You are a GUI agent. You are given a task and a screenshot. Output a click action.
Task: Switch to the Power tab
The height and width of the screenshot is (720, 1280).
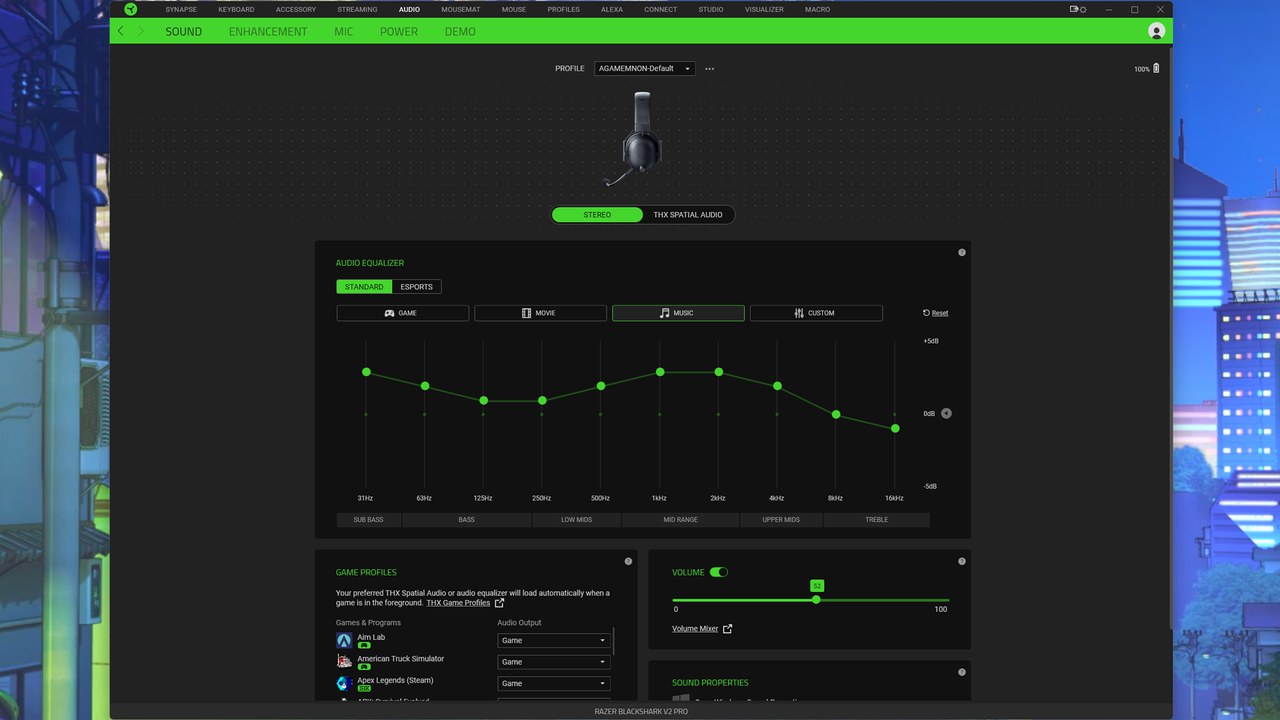click(x=399, y=32)
